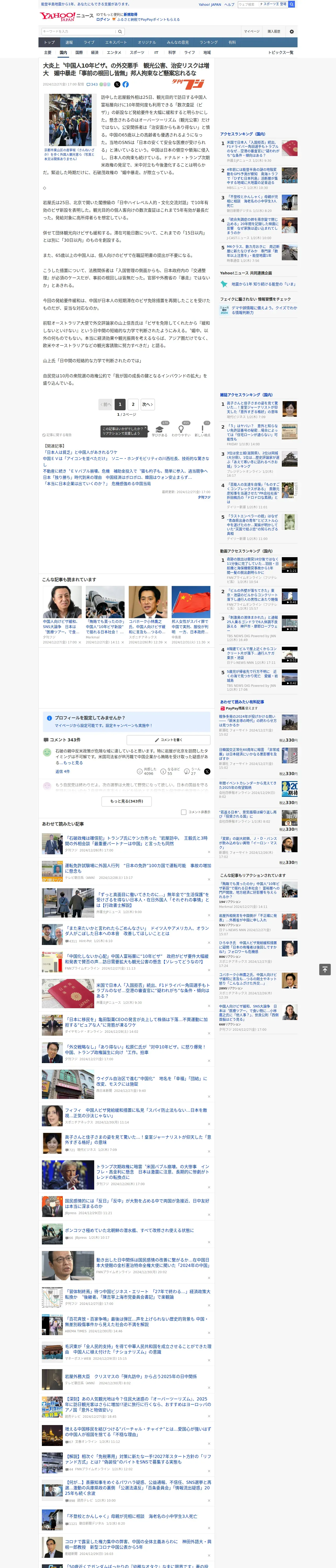Toggle the コメント非表示 checkbox
Image resolution: width=336 pixels, height=1568 pixels.
click(x=183, y=812)
